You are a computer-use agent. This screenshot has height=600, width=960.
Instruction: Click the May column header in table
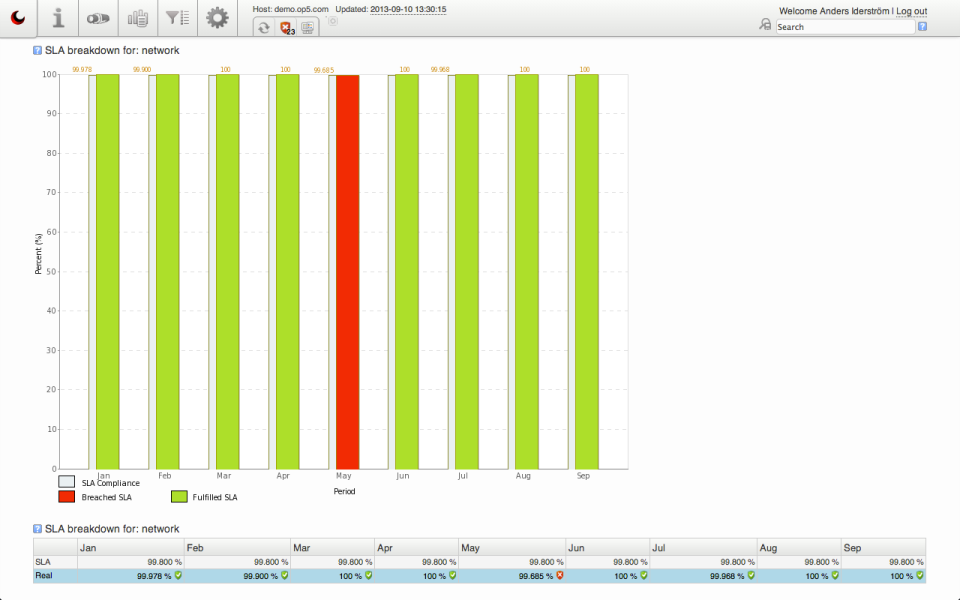click(512, 547)
